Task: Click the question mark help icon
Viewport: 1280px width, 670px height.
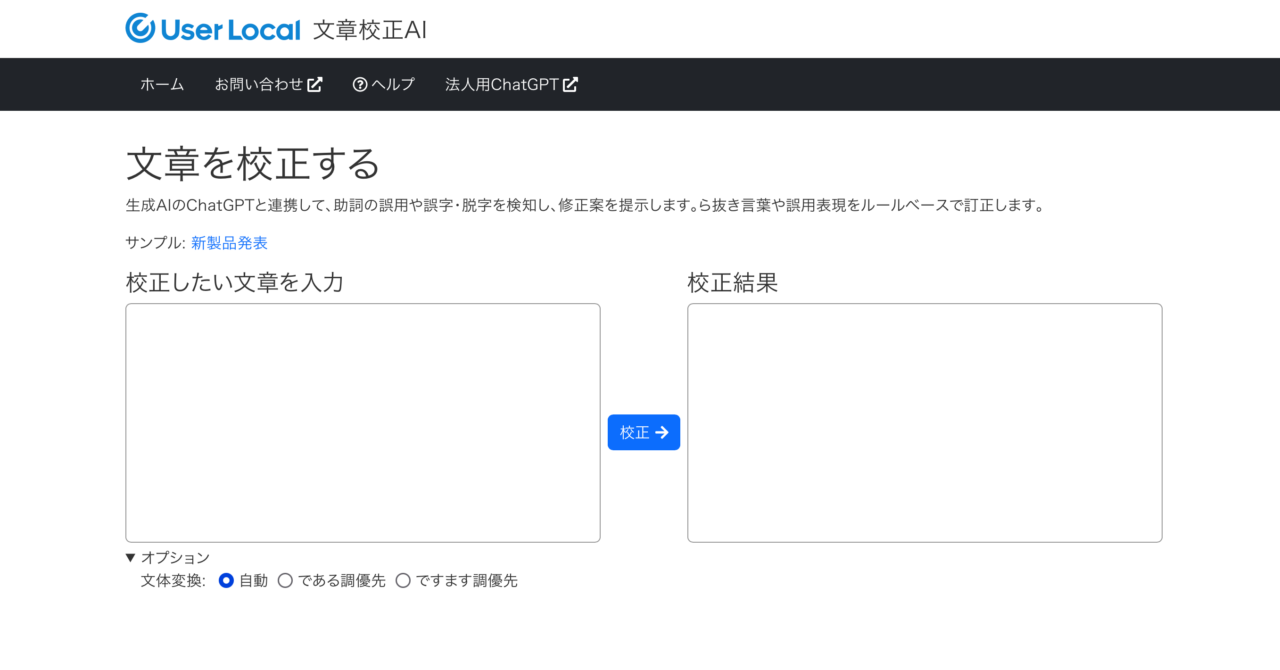Action: click(359, 84)
